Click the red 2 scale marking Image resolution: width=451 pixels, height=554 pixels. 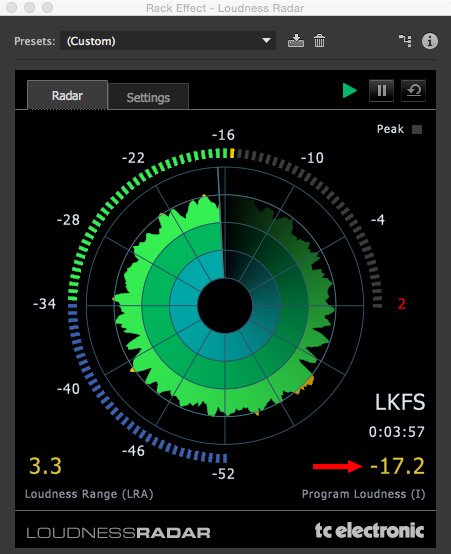[402, 303]
